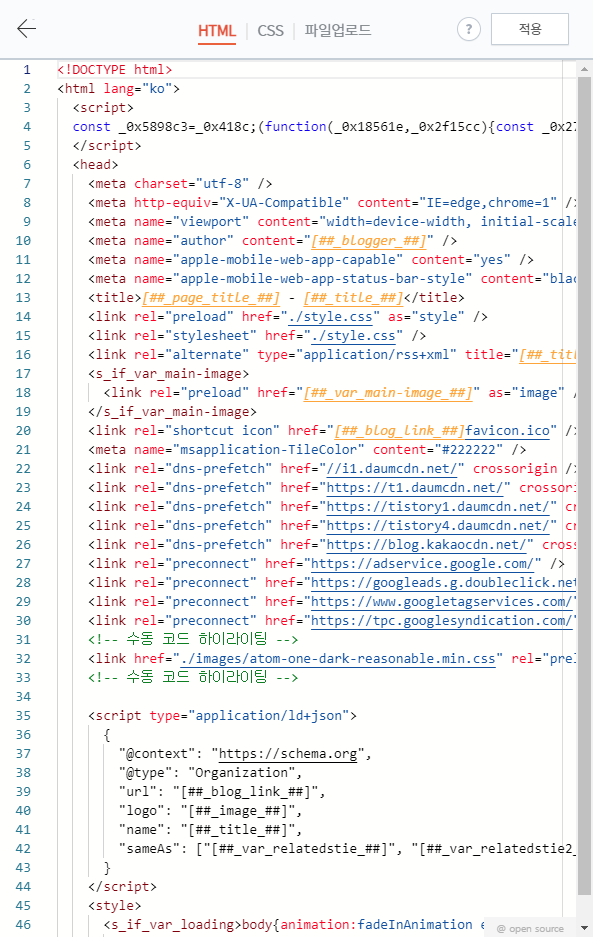Click the [##_page_title_##] placeholder
593x941 pixels.
(x=211, y=298)
